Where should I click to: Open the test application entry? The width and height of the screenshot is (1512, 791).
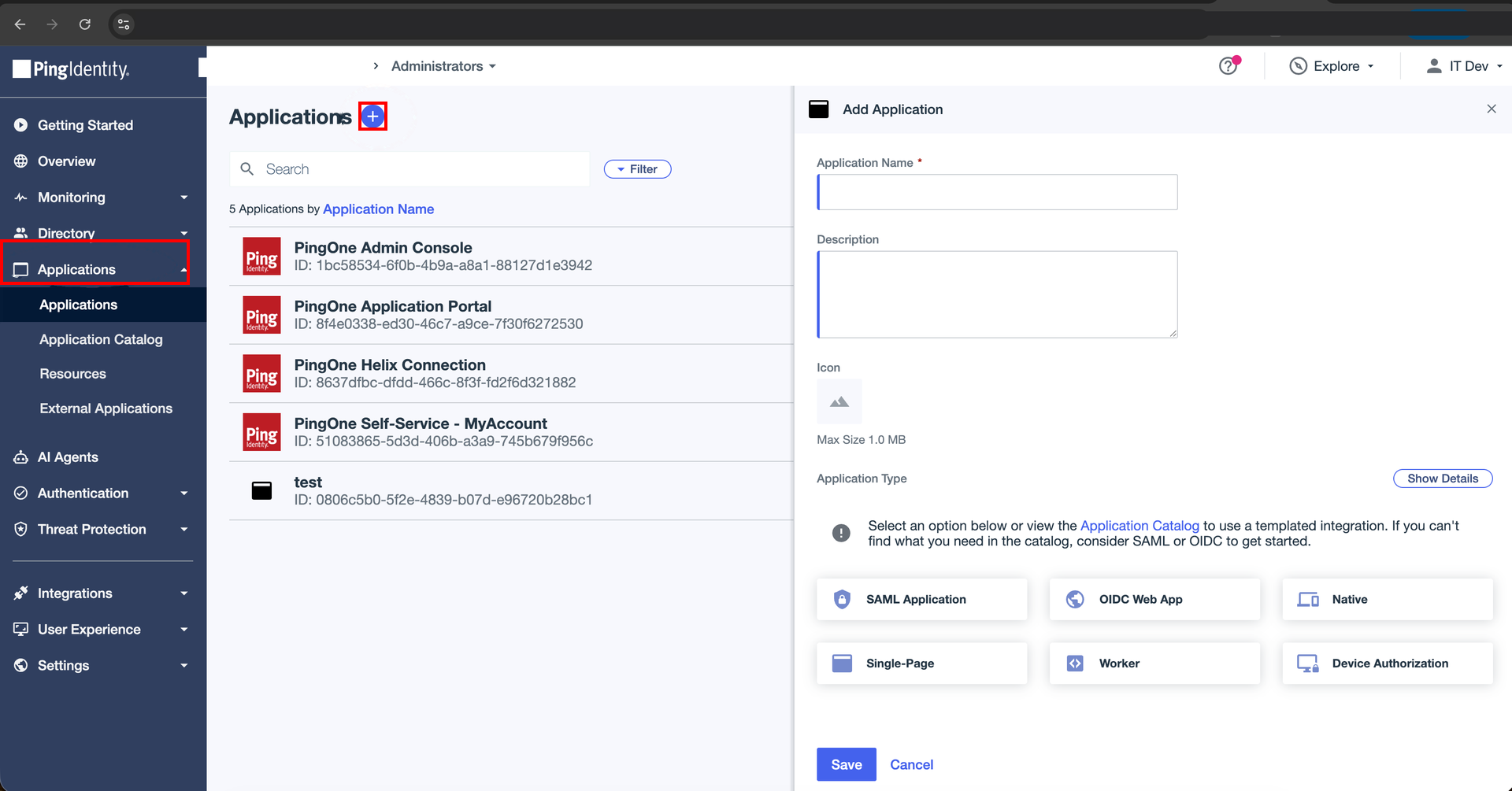pyautogui.click(x=511, y=491)
